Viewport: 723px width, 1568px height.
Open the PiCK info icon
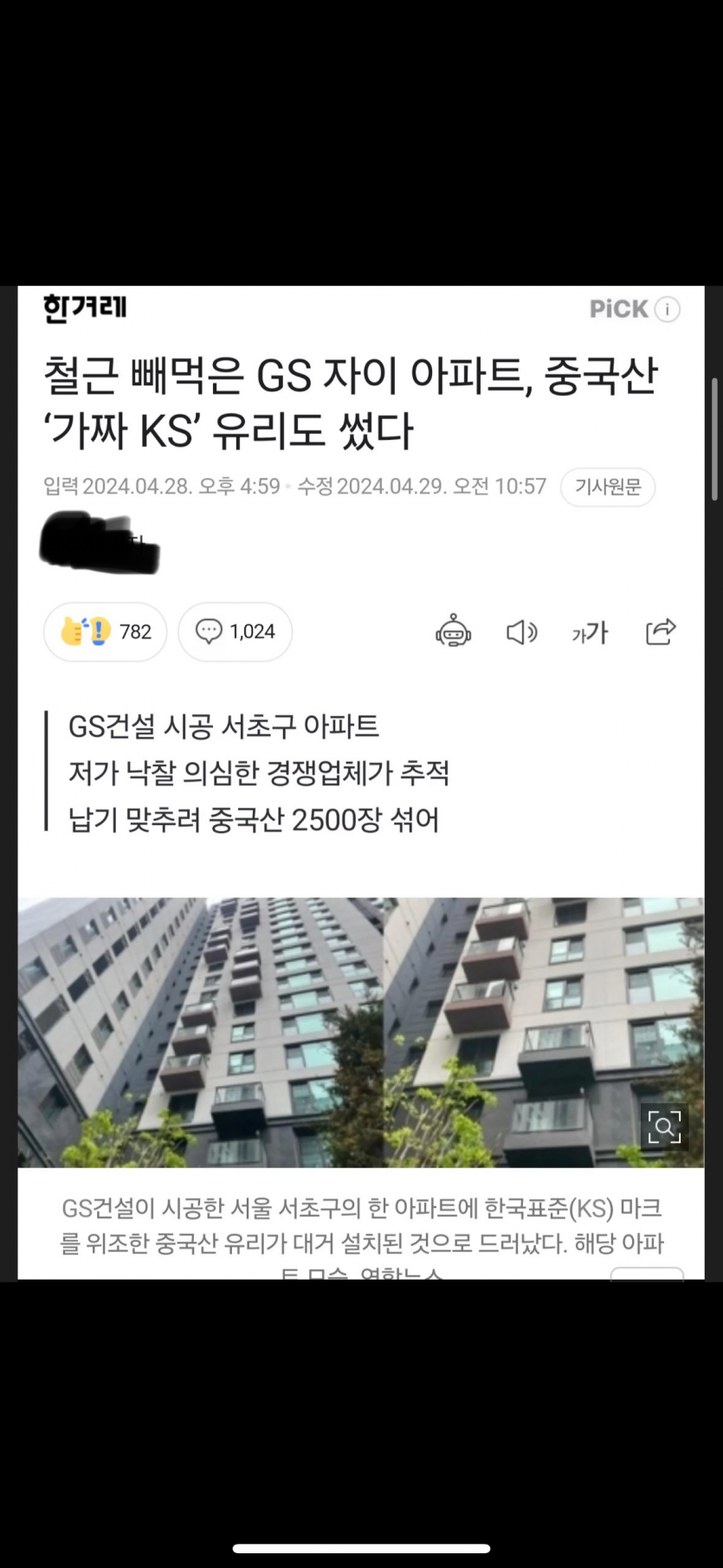coord(667,309)
